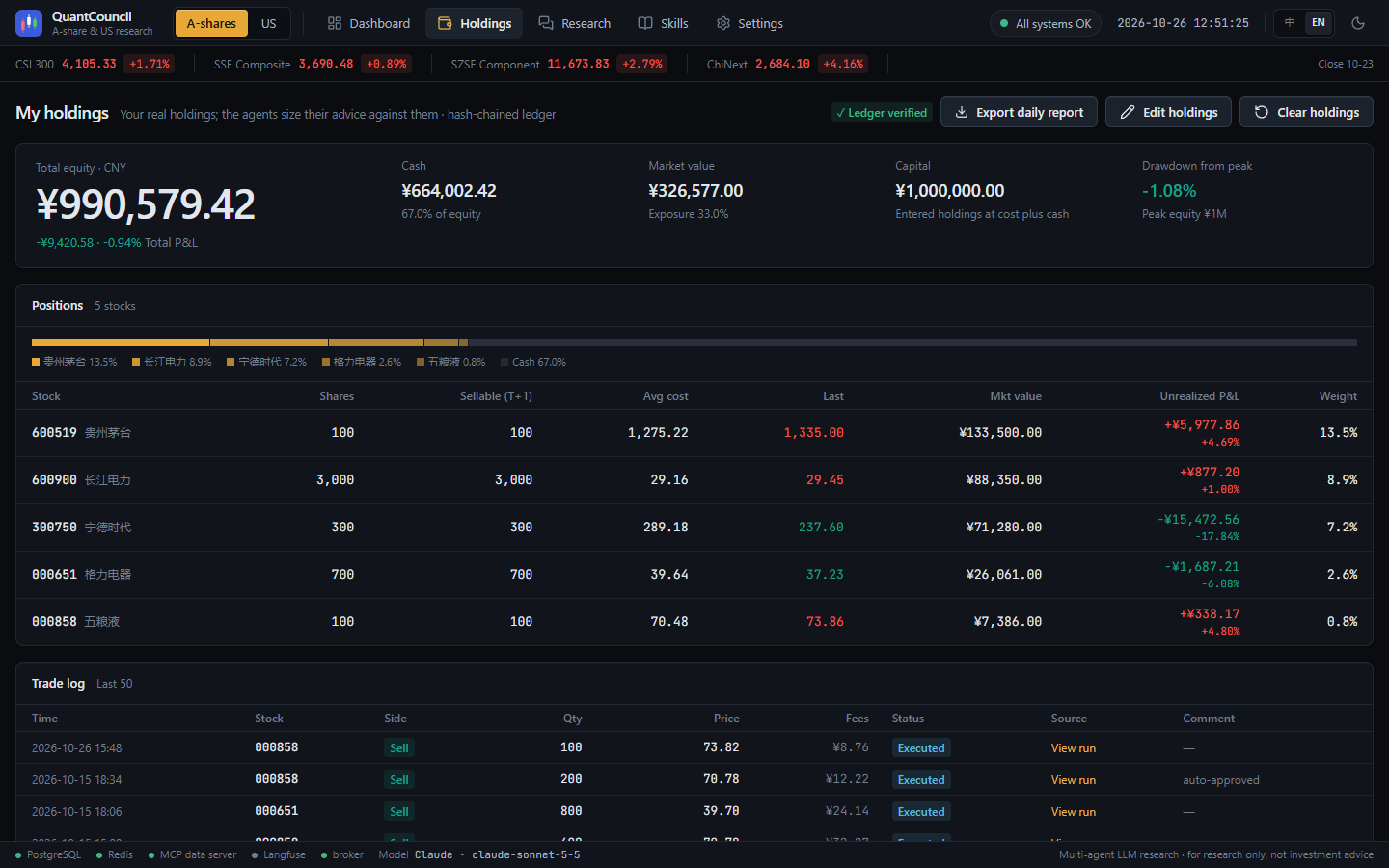Click the Ledger verified badge

(882, 113)
